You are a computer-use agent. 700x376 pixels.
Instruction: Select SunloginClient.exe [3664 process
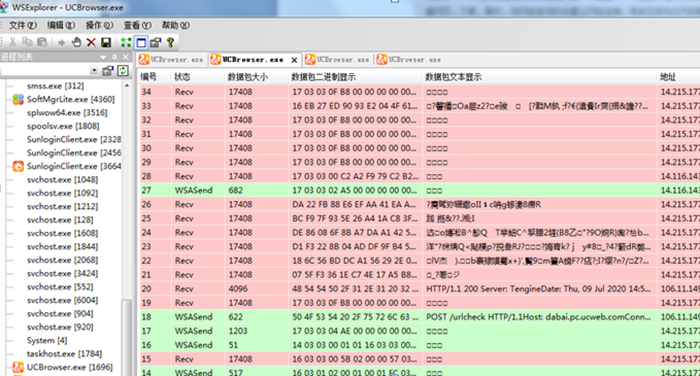click(x=74, y=166)
